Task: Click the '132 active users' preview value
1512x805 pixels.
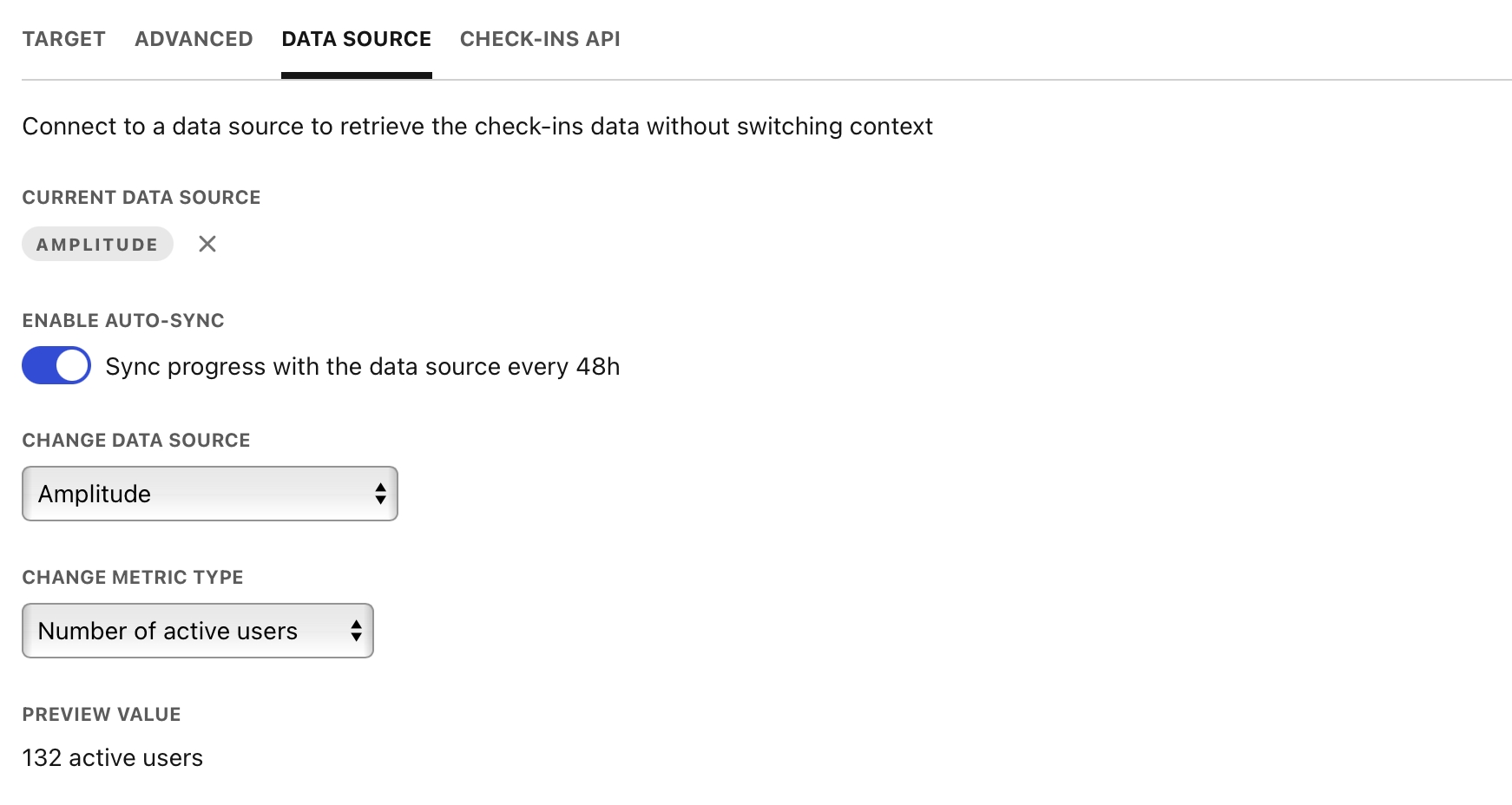Action: [113, 758]
